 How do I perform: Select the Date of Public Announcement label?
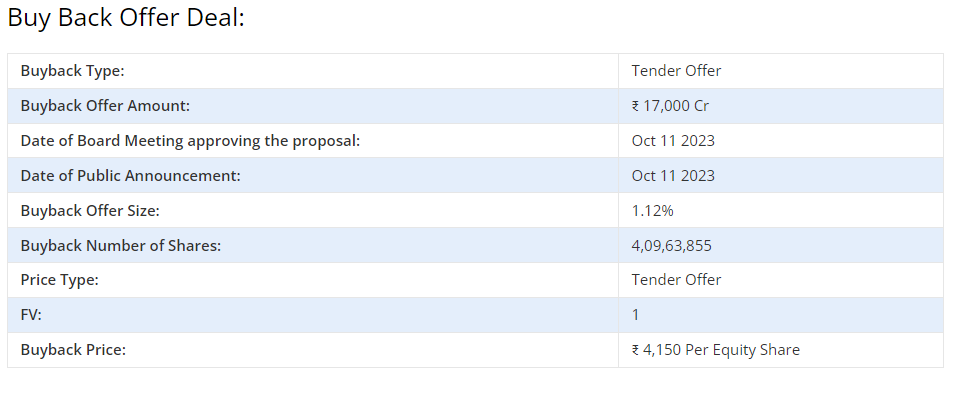tap(131, 175)
